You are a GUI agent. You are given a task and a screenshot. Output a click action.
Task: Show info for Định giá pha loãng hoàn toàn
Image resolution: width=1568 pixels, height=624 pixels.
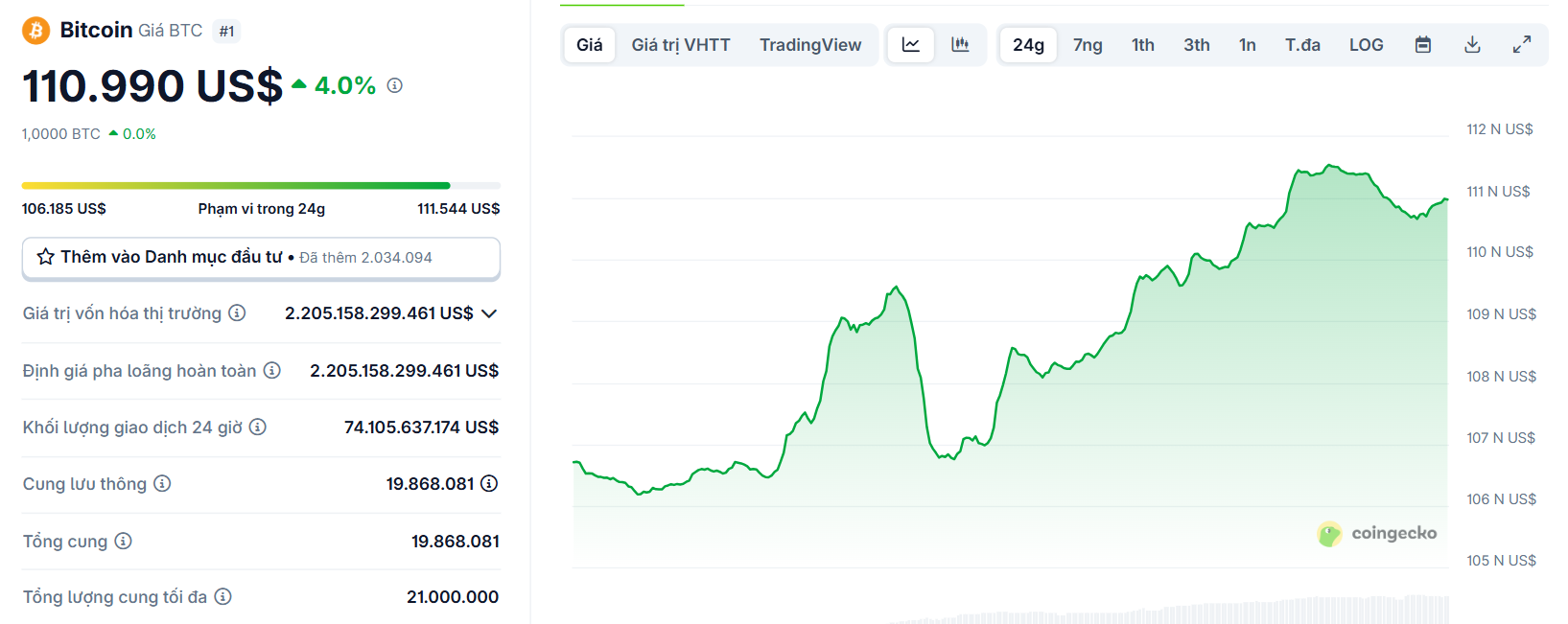point(272,370)
